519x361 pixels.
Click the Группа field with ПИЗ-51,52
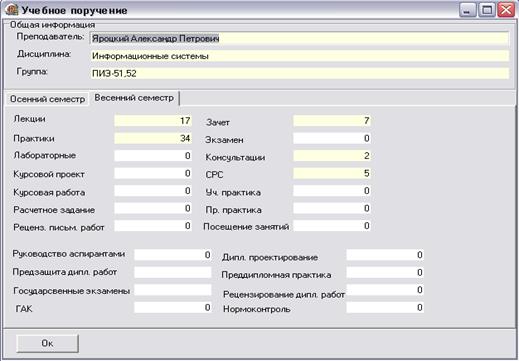299,73
